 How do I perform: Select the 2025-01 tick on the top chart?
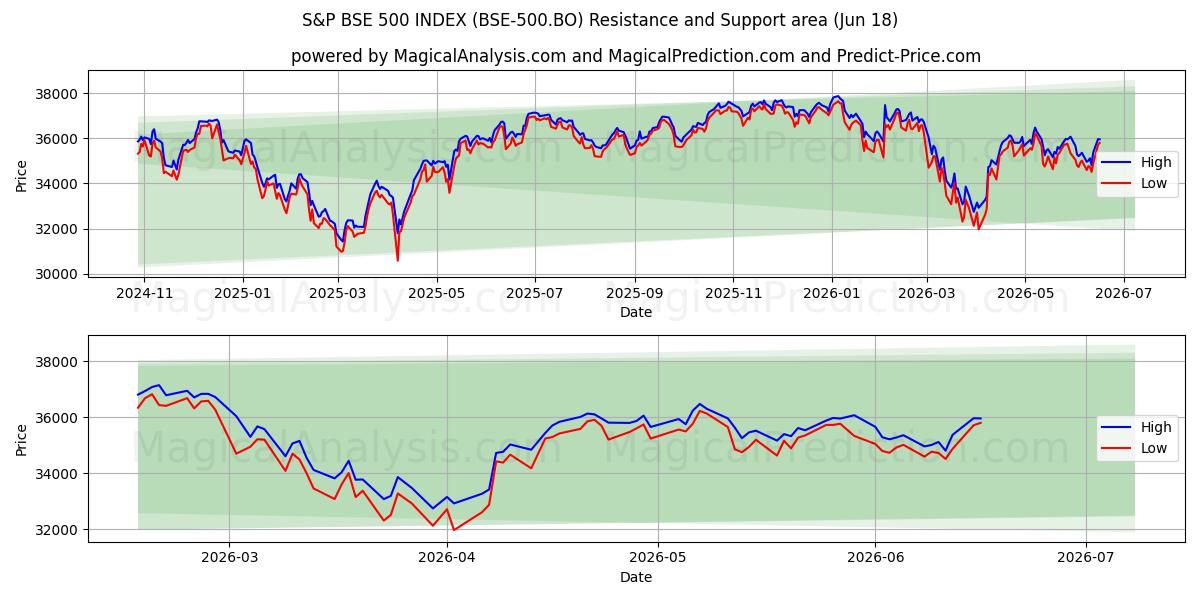point(243,294)
